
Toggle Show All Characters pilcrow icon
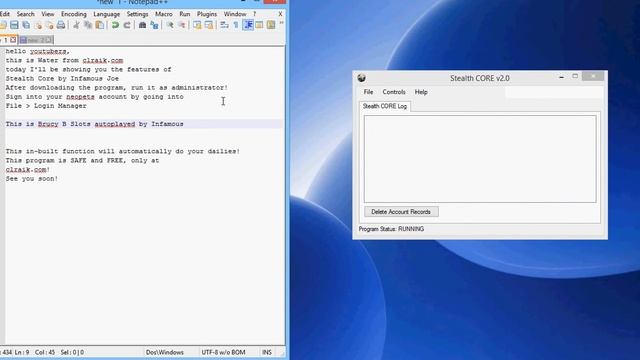236,25
